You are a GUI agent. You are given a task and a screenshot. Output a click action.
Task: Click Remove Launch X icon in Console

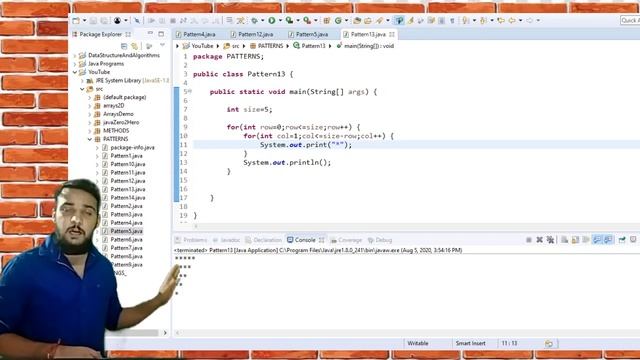pos(540,240)
